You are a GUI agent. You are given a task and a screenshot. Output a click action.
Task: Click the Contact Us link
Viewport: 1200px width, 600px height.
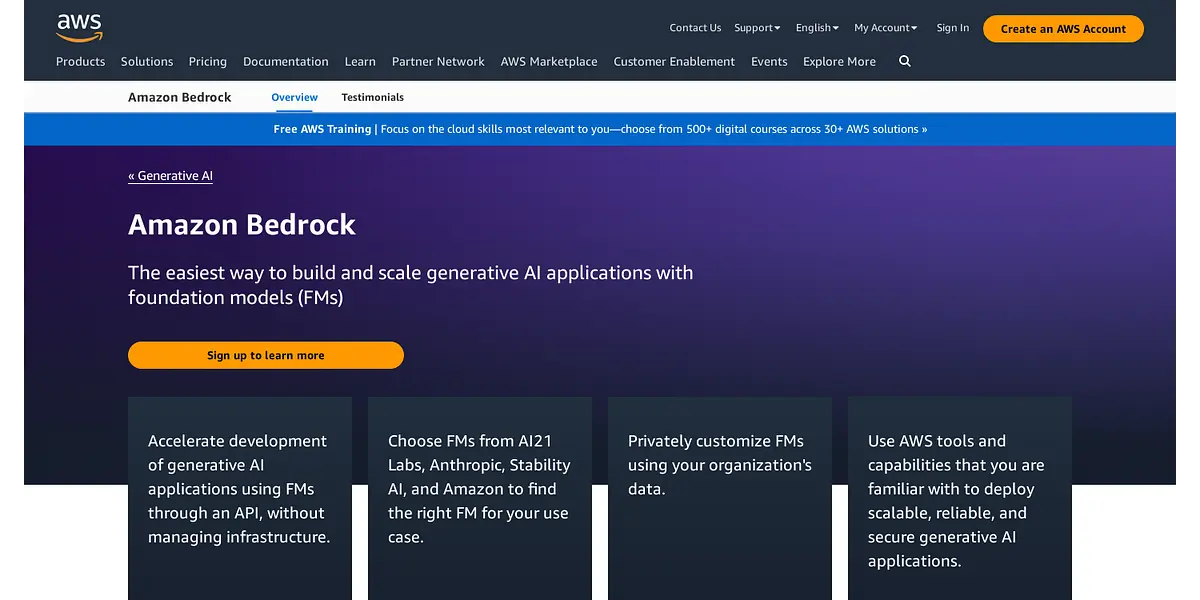[695, 28]
